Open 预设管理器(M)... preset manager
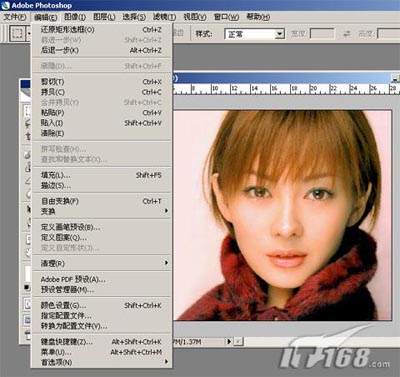Viewport: 400px width, 377px height. coord(101,290)
